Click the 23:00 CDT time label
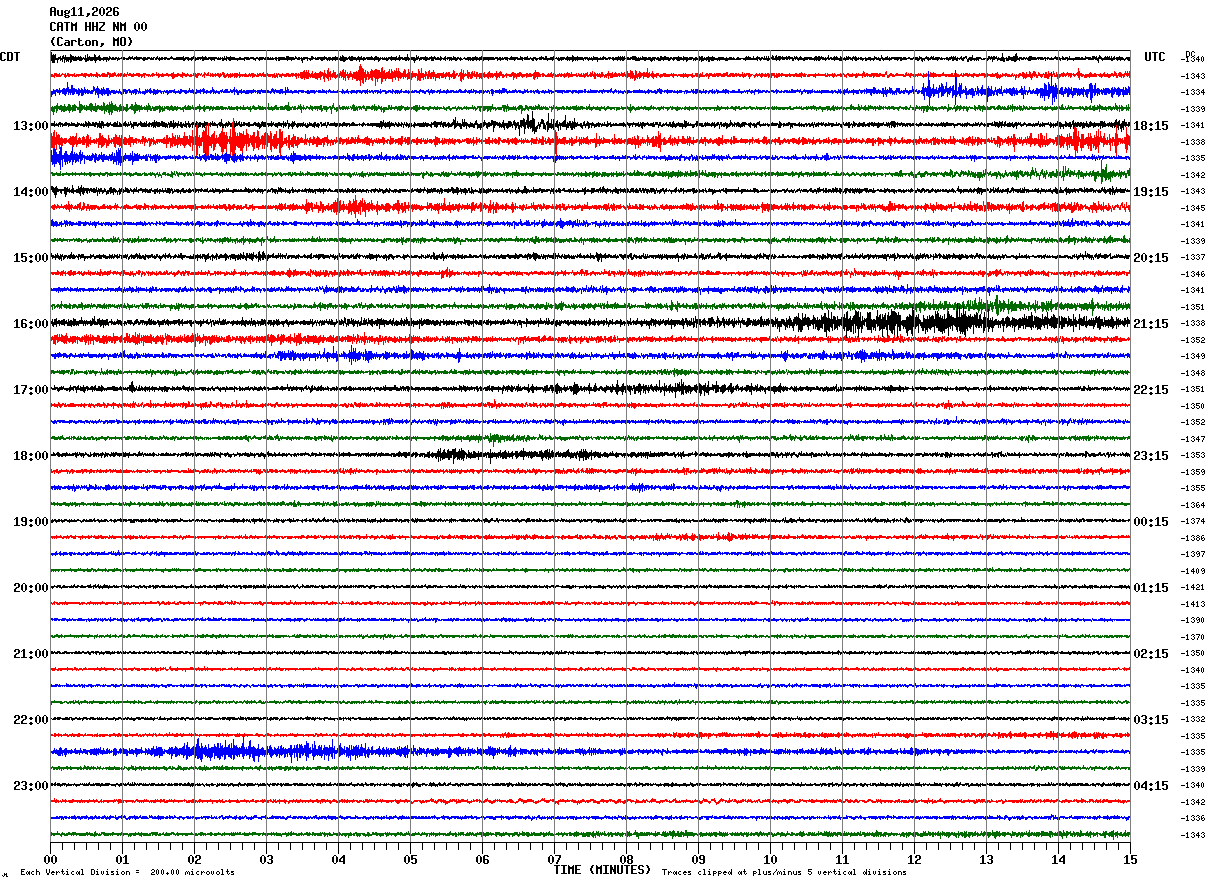 click(31, 785)
